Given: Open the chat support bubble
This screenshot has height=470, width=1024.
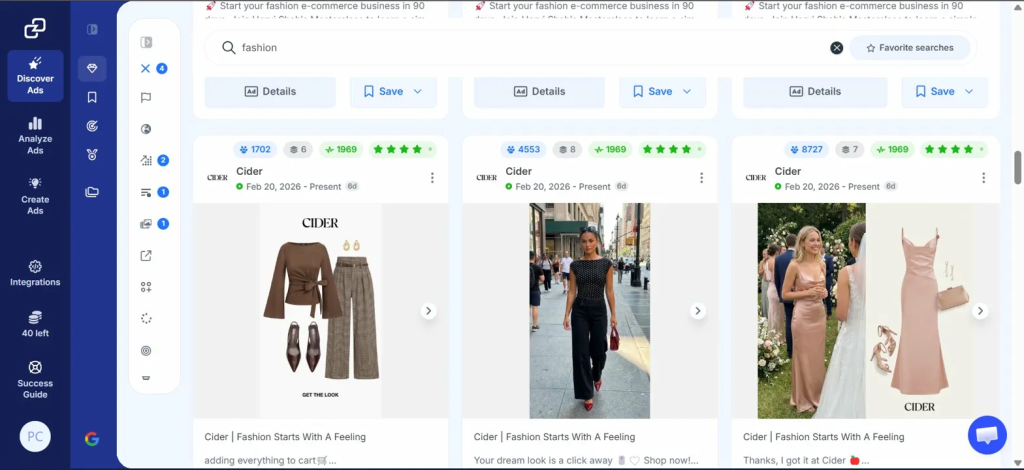Looking at the screenshot, I should [x=987, y=435].
